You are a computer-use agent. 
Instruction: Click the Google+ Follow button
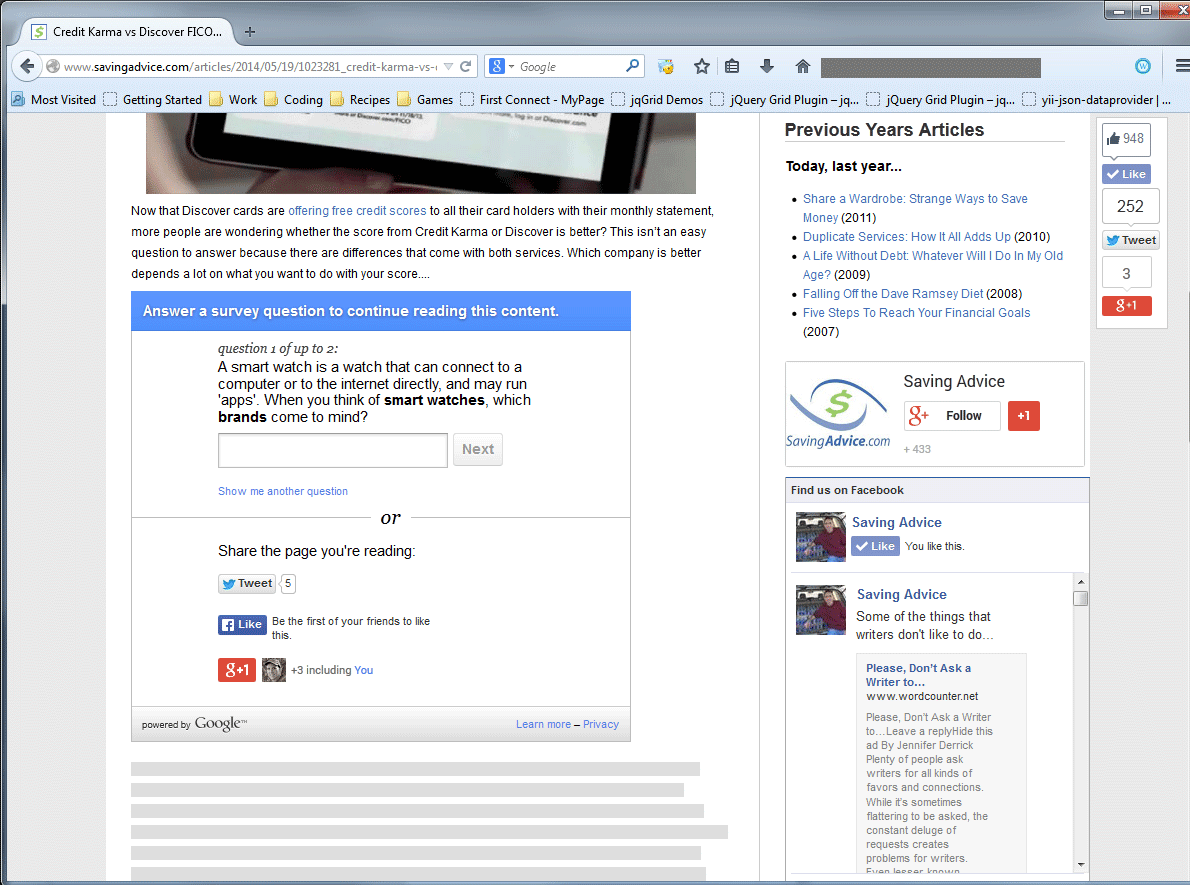[952, 416]
